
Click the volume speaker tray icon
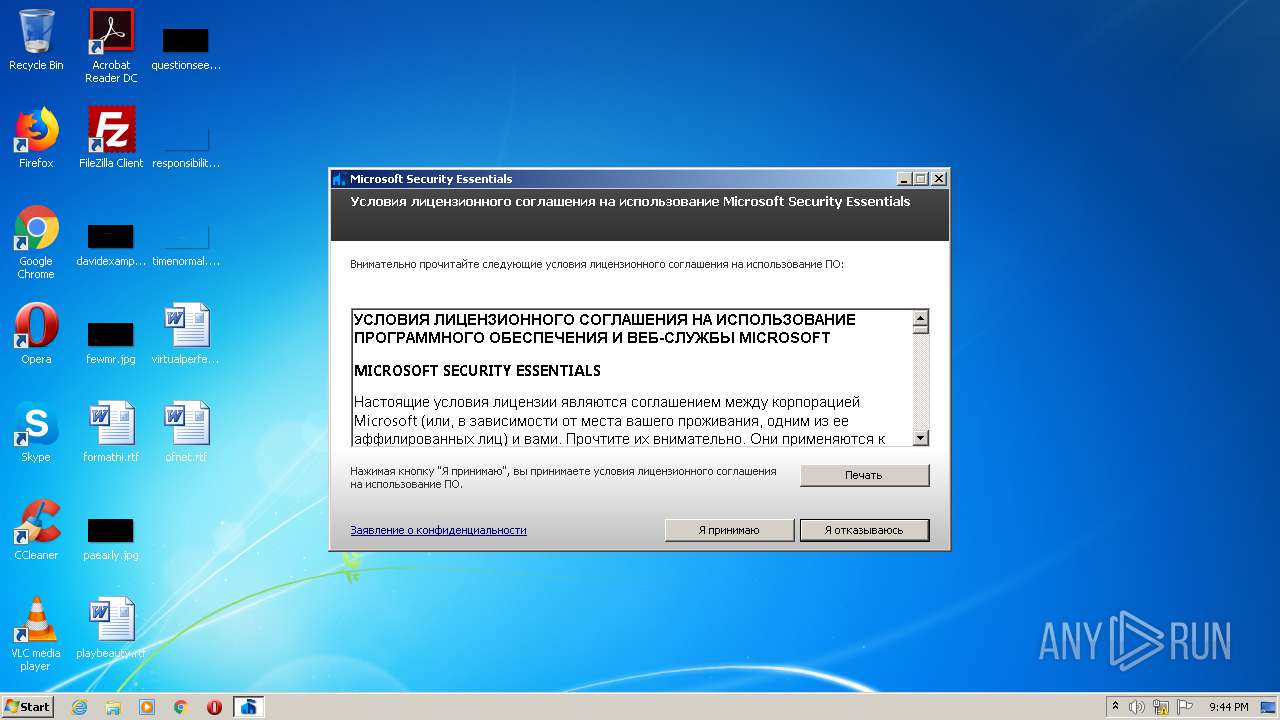(x=1137, y=707)
